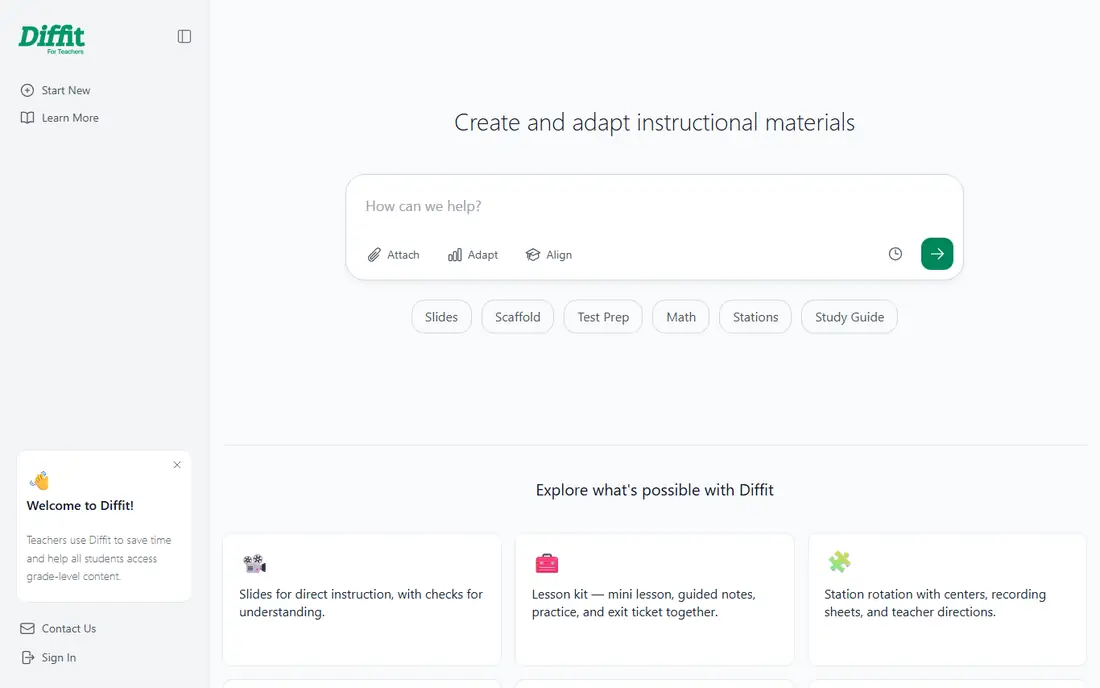This screenshot has width=1100, height=688.
Task: Collapse the sidebar panel icon
Action: point(185,36)
